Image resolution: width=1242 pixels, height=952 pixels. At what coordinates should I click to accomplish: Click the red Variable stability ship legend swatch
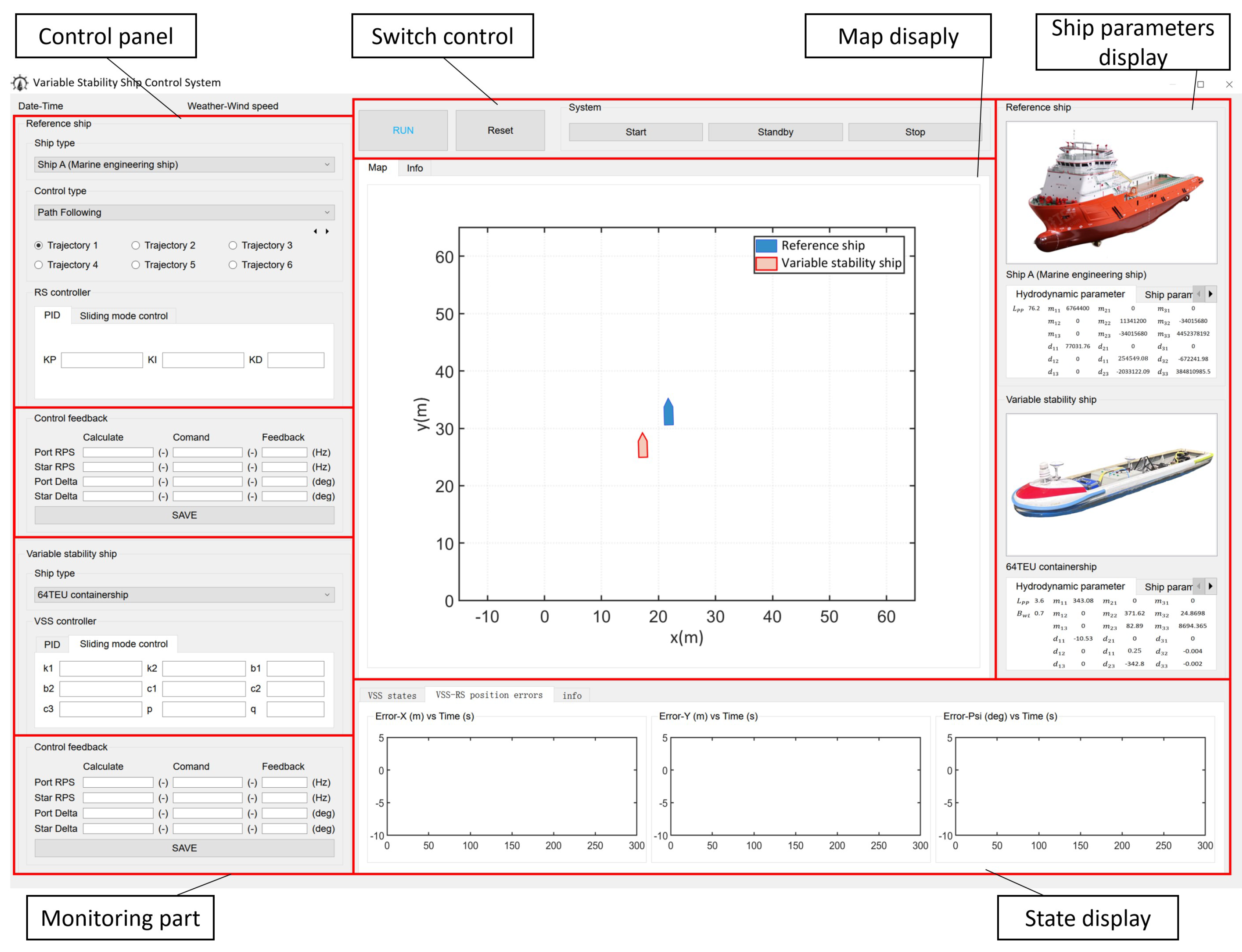point(766,263)
